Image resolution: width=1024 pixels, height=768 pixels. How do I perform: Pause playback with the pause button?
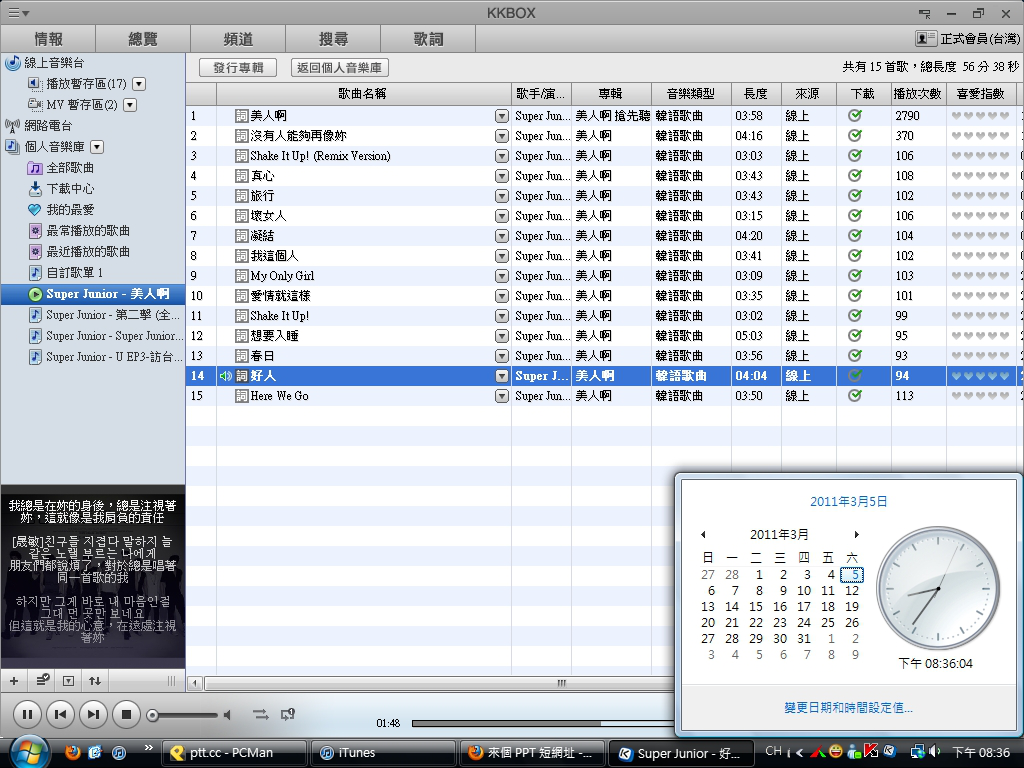coord(27,714)
